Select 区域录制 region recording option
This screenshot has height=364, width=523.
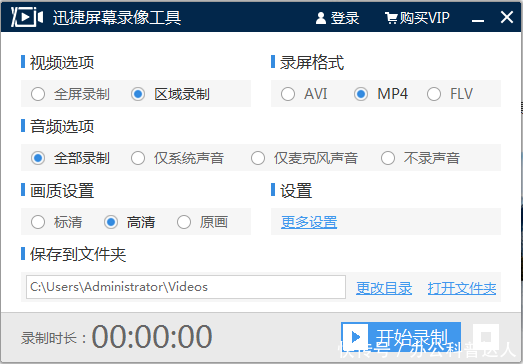coord(170,94)
